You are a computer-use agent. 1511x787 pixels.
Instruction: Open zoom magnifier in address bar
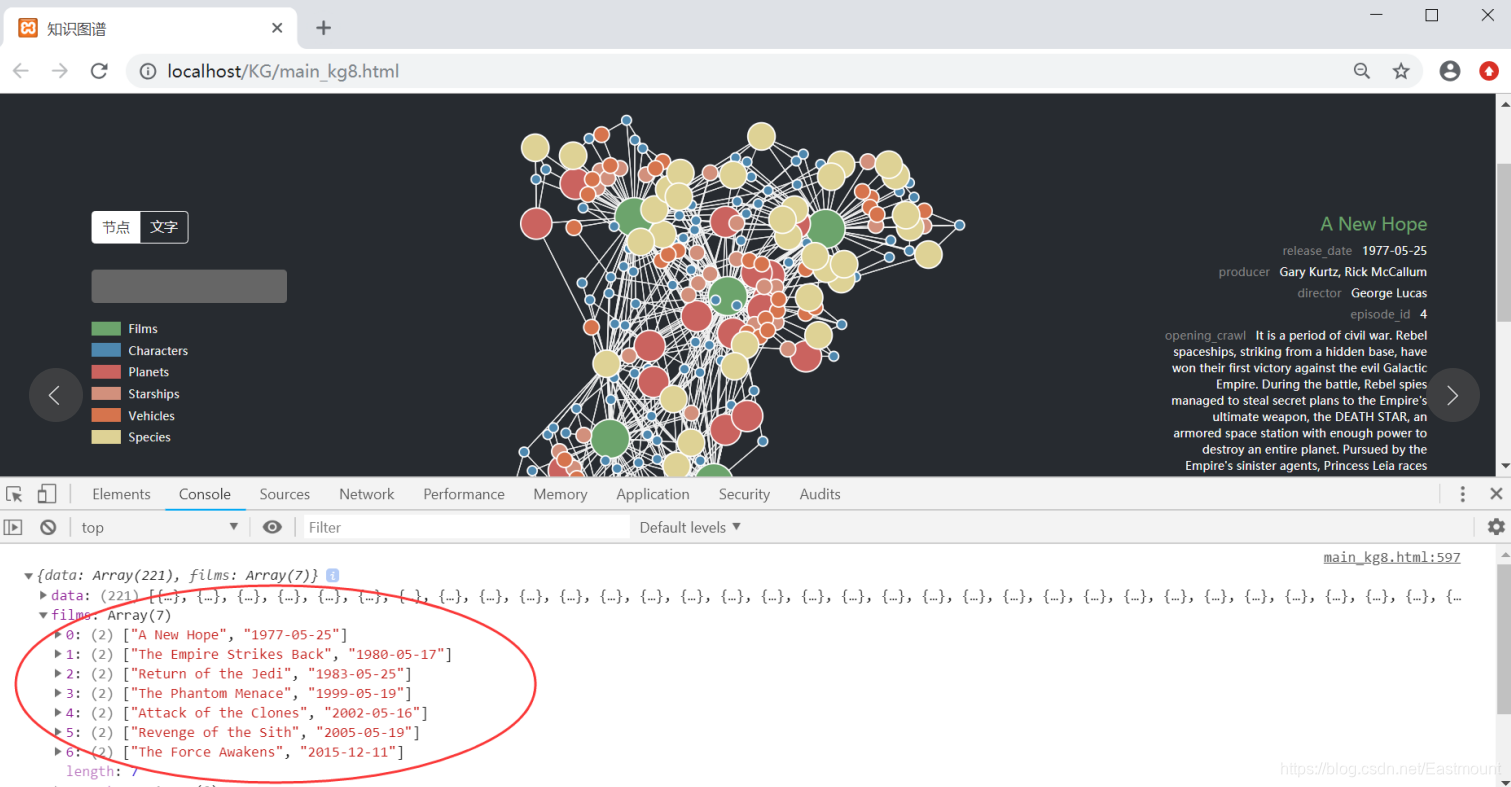(x=1362, y=71)
